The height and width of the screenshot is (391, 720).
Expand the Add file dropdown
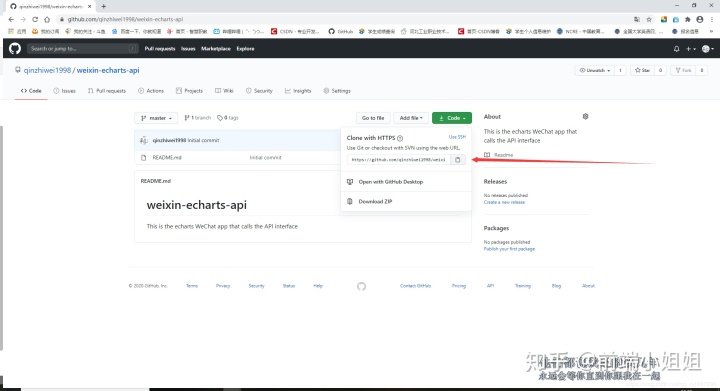[x=411, y=118]
